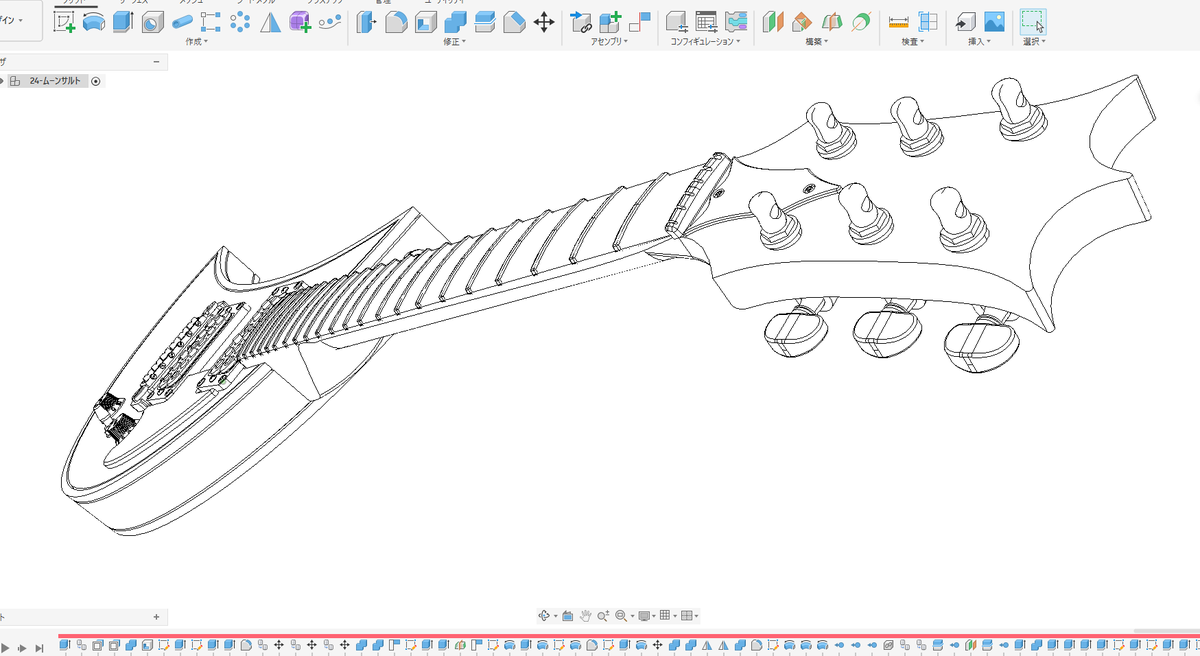Jump to the end of the timeline

pyautogui.click(x=39, y=649)
